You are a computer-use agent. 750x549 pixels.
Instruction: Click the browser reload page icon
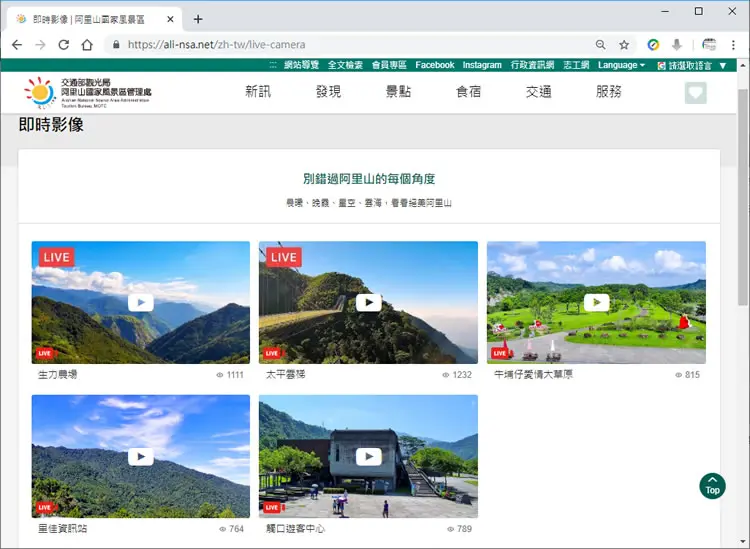pyautogui.click(x=64, y=45)
